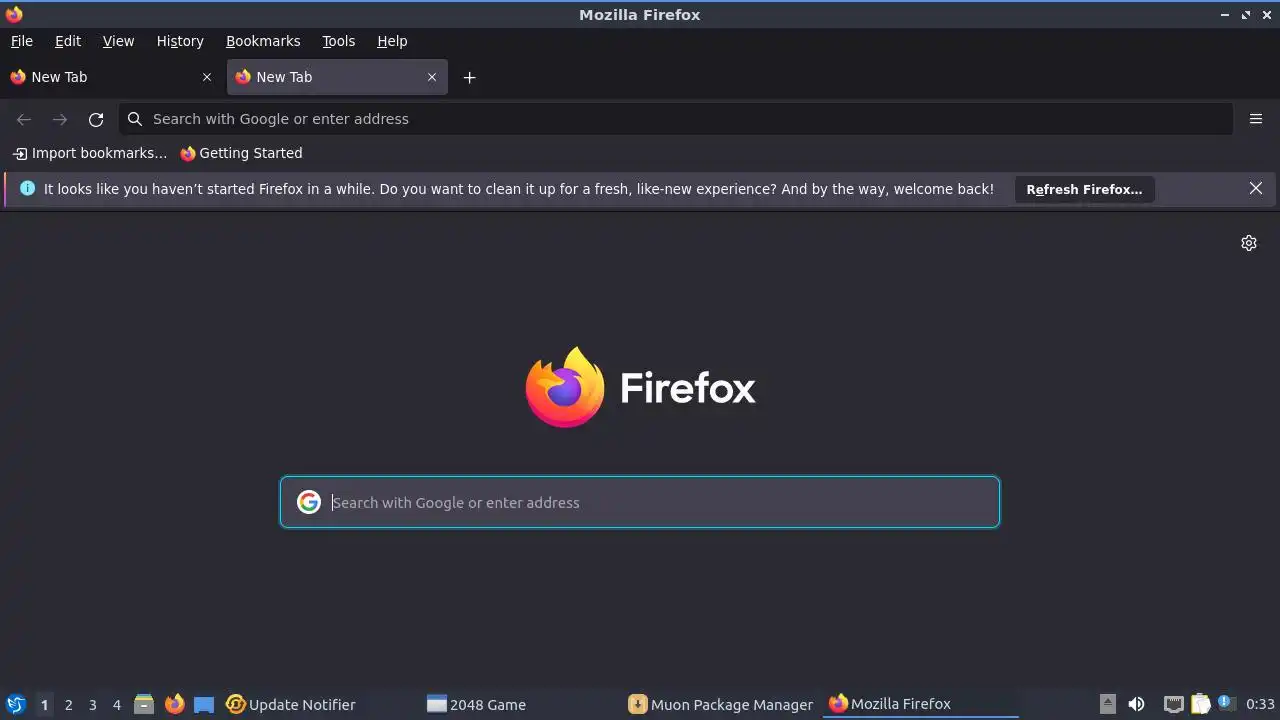Viewport: 1280px width, 720px height.
Task: Open file manager from taskbar launcher
Action: [144, 705]
